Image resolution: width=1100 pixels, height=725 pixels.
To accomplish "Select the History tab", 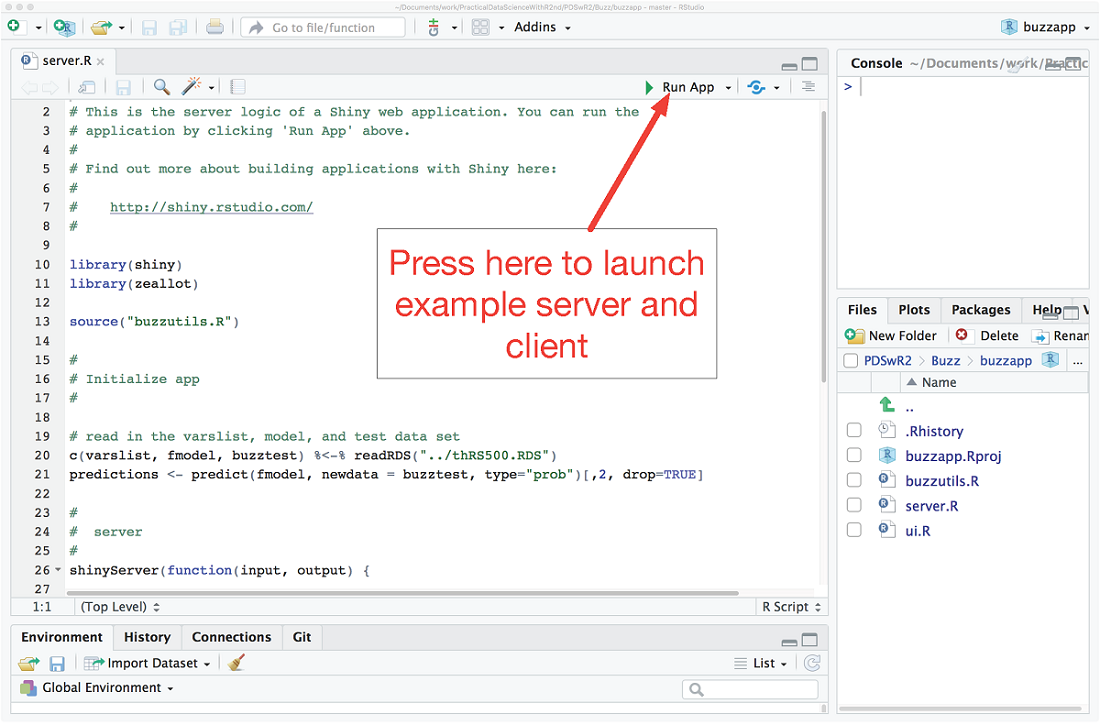I will 147,637.
